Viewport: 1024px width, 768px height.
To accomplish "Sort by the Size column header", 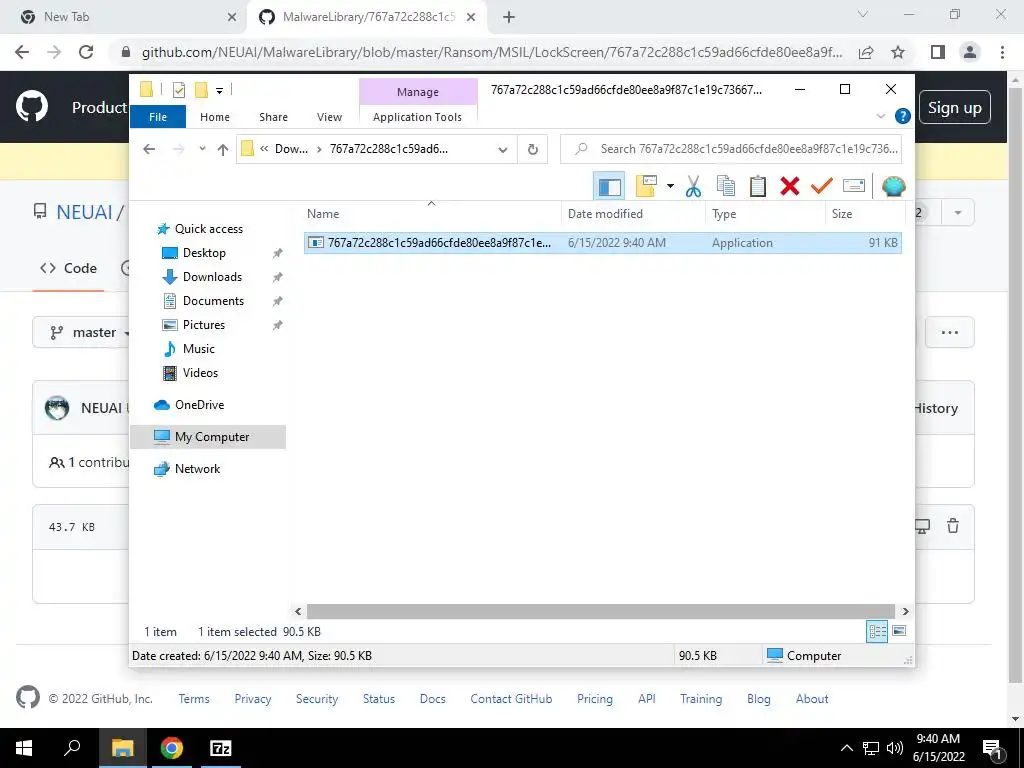I will [x=865, y=214].
